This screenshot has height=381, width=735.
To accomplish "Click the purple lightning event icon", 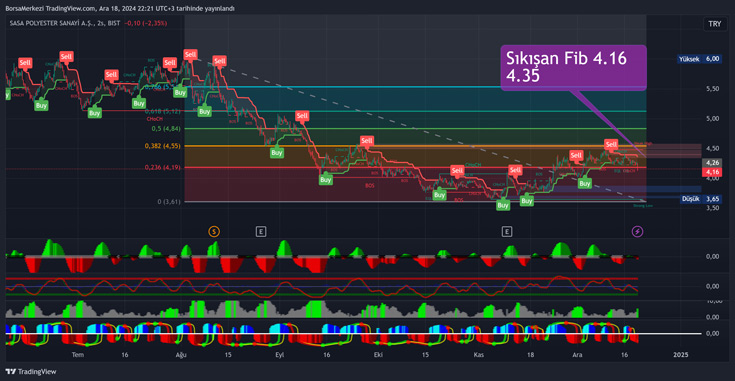I will pyautogui.click(x=637, y=232).
